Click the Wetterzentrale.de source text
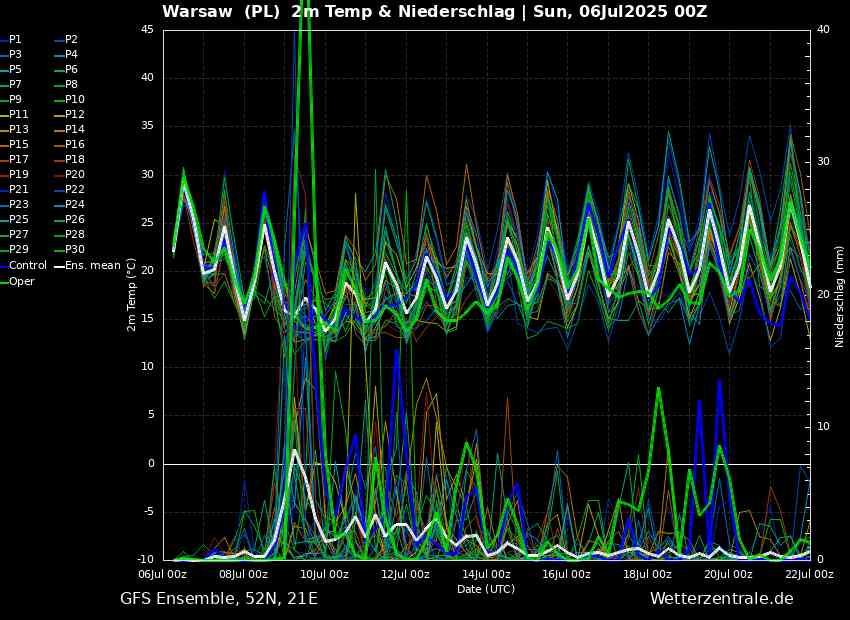Image resolution: width=850 pixels, height=620 pixels. 722,599
